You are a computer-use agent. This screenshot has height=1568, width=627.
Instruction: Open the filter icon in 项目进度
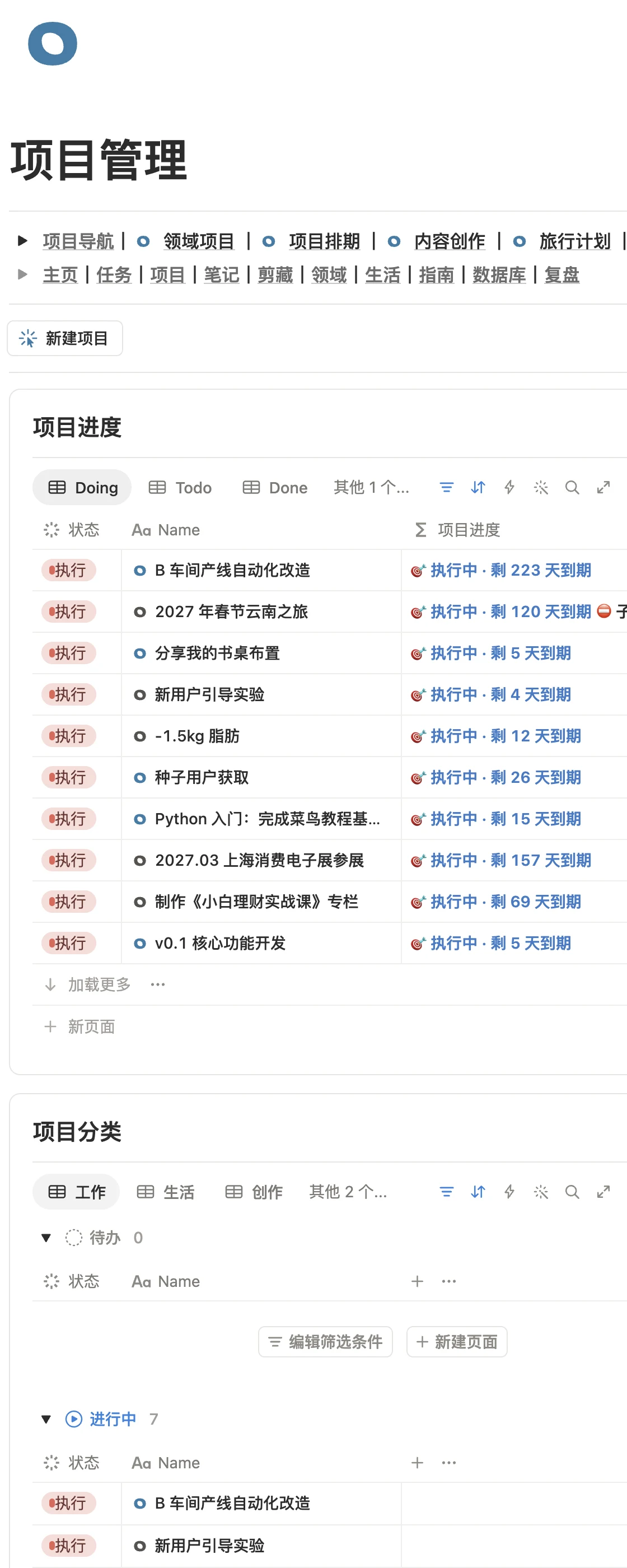447,488
